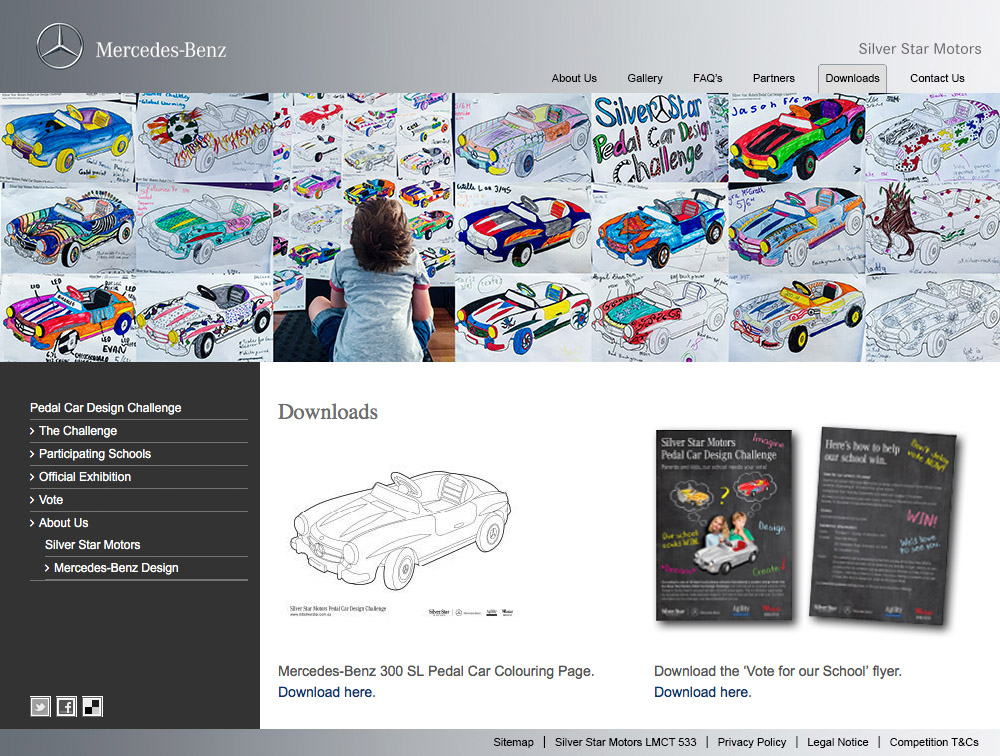The width and height of the screenshot is (1000, 756).
Task: Click Silver Star Motors LMCT 533 footer link
Action: click(x=626, y=742)
